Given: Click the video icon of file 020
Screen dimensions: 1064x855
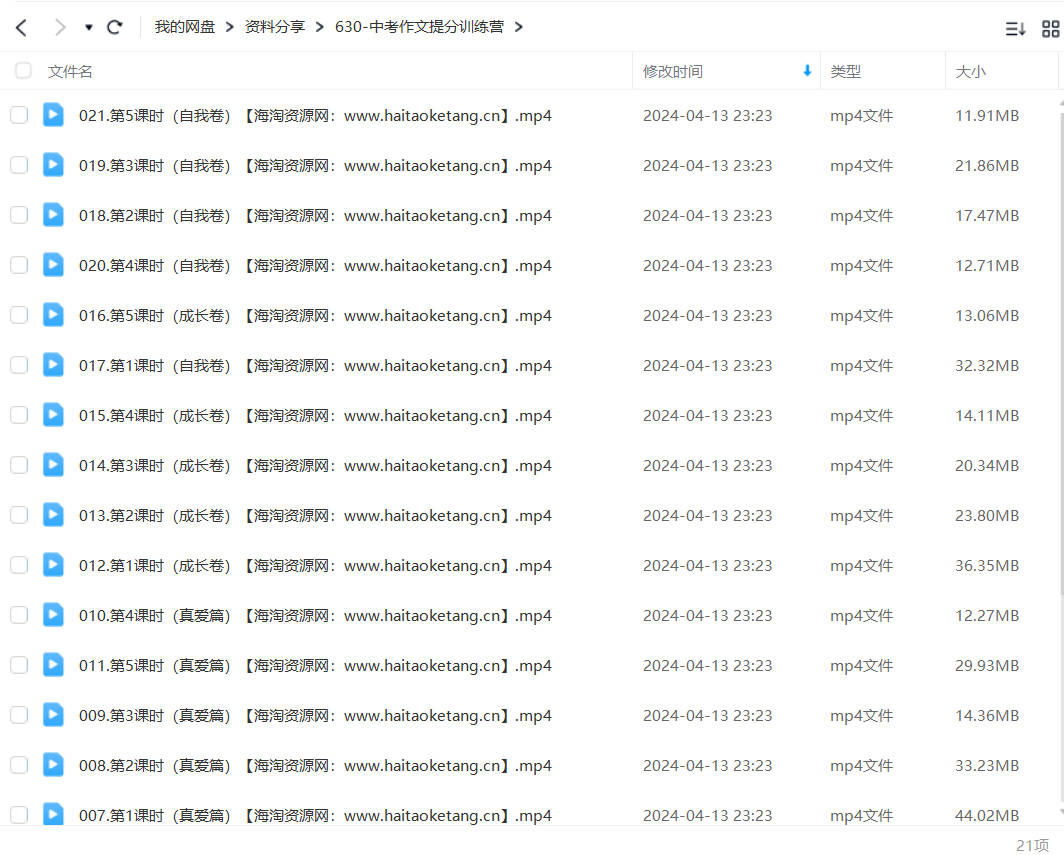Looking at the screenshot, I should coord(53,265).
